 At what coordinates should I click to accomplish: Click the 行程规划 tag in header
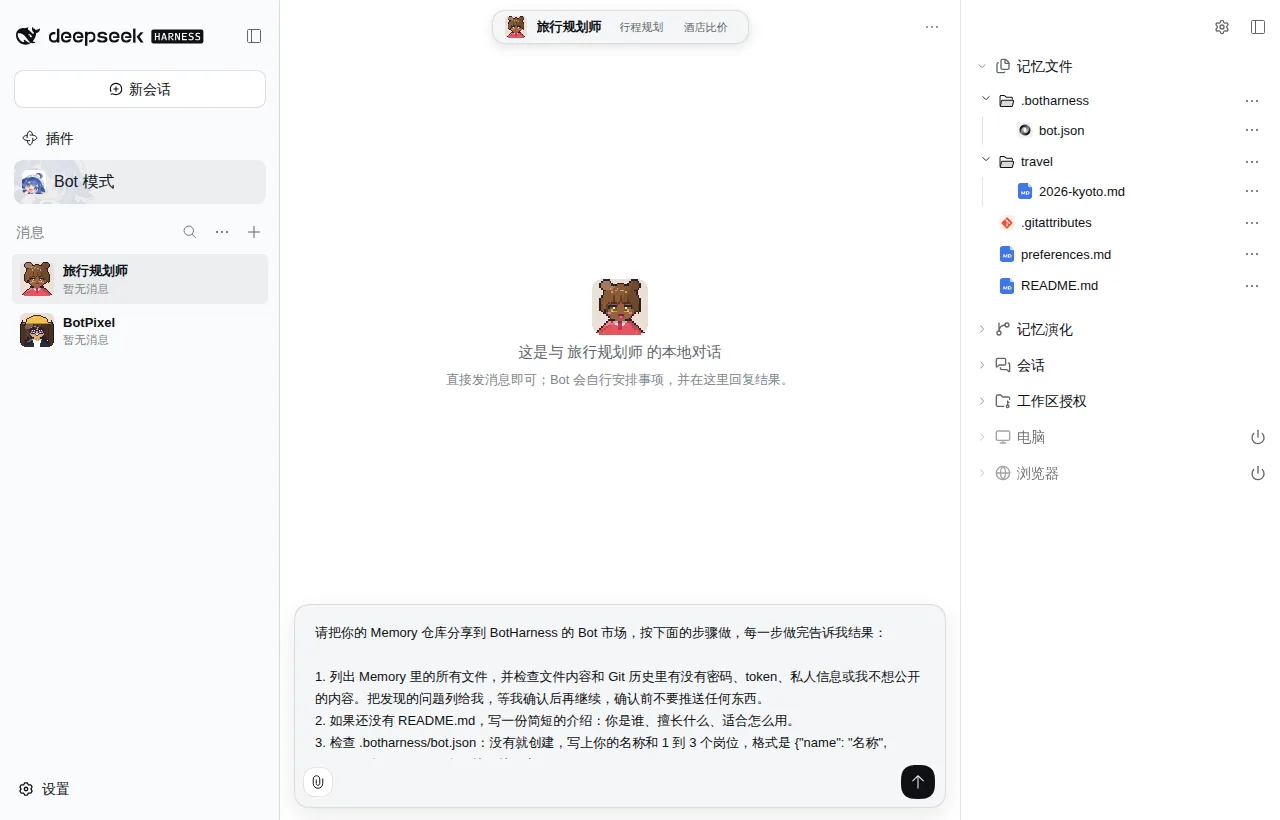(641, 27)
